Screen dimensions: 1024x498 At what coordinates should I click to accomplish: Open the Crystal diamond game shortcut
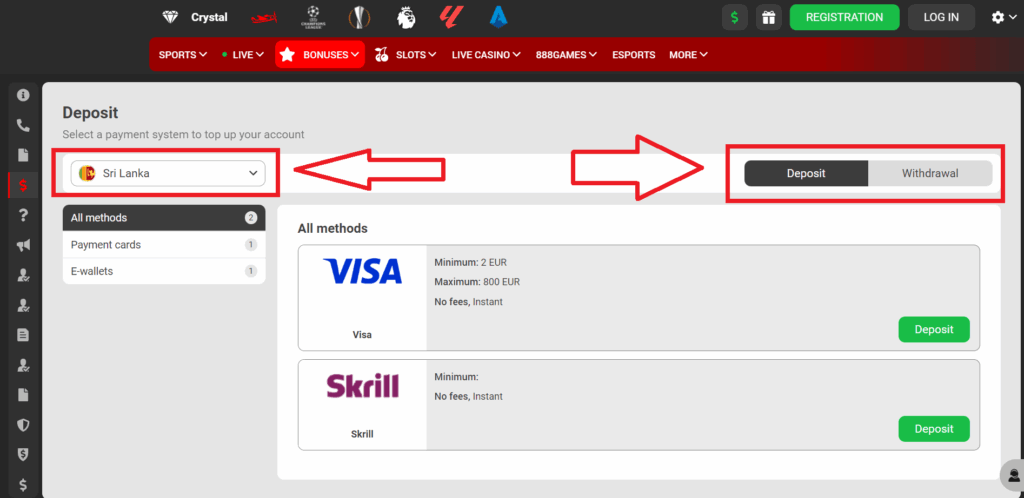195,18
